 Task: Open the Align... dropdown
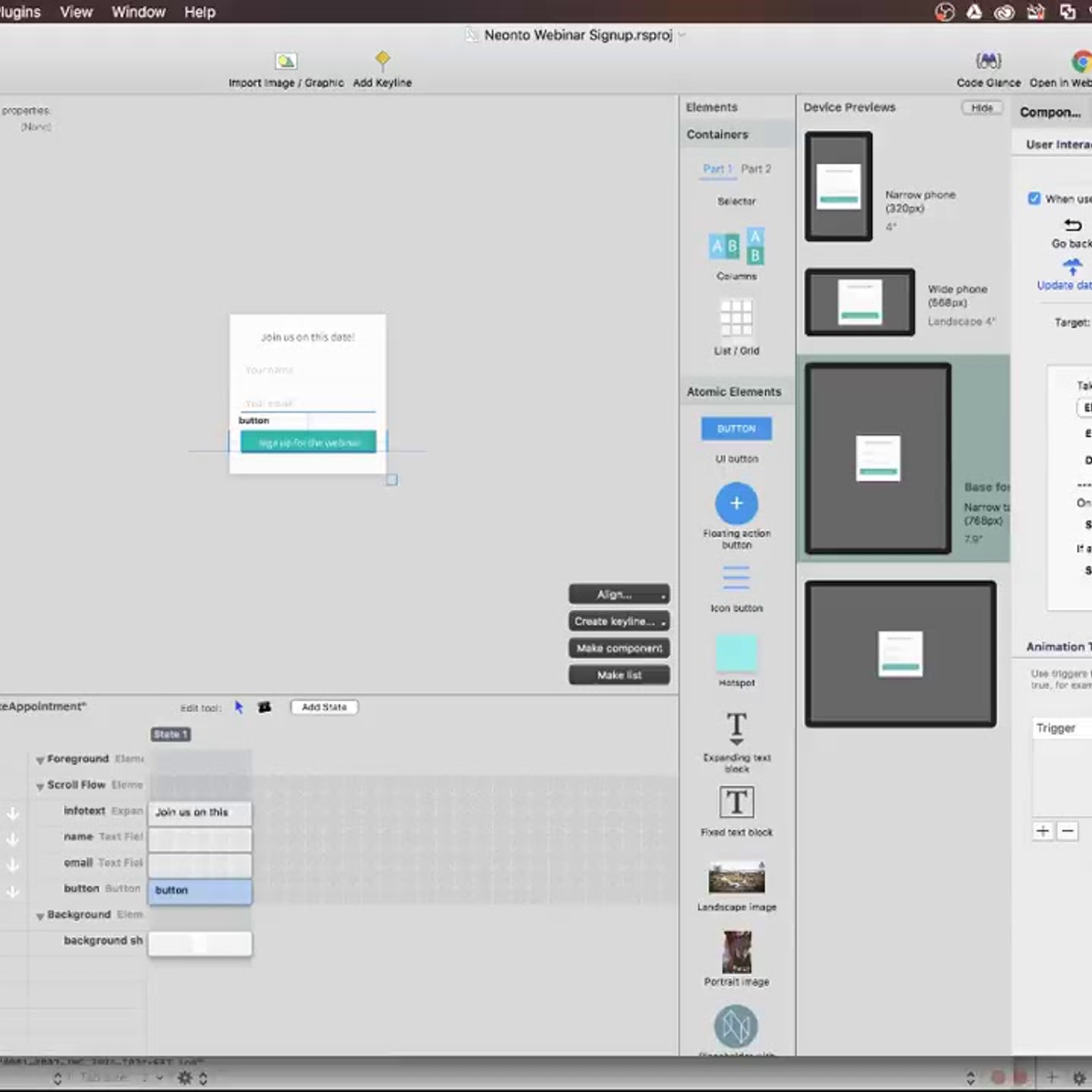(619, 594)
